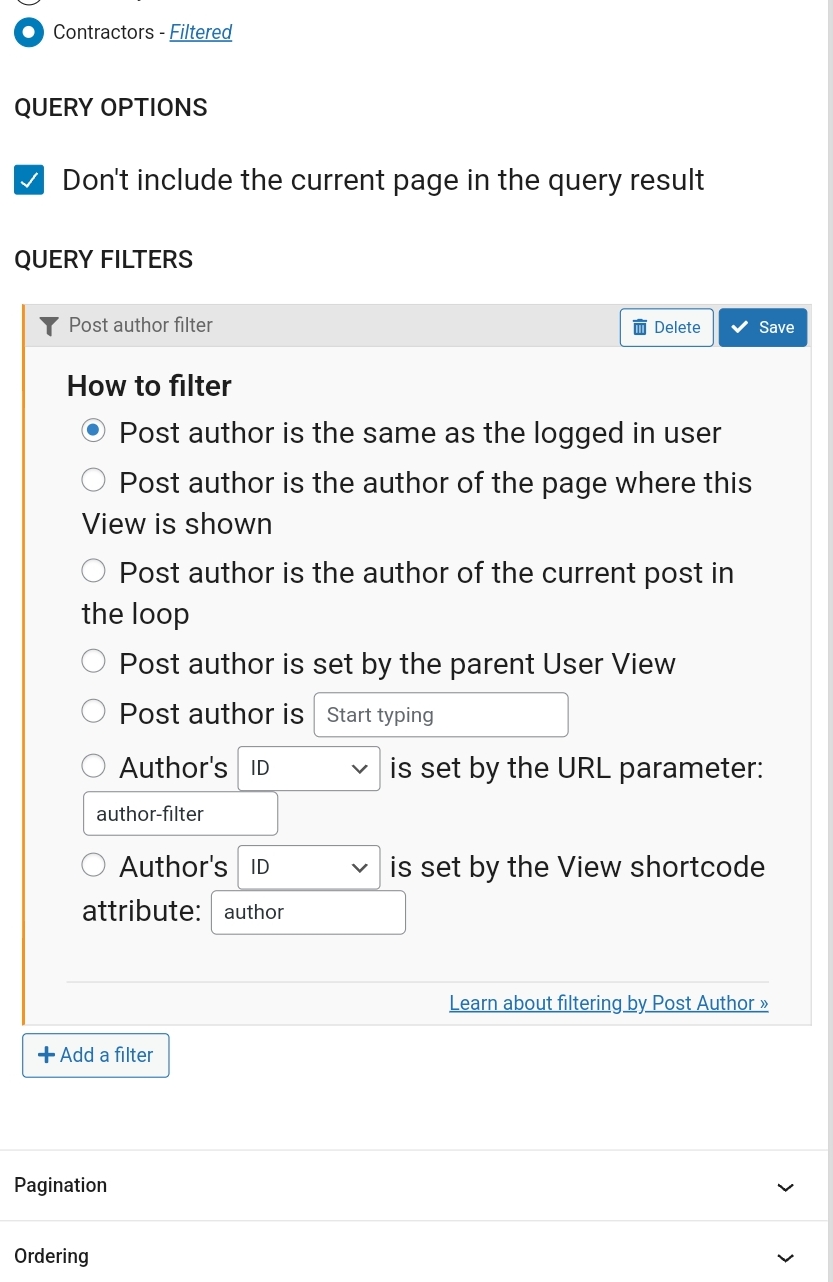
Task: Click the funnel icon beside Post author filter
Action: point(49,326)
